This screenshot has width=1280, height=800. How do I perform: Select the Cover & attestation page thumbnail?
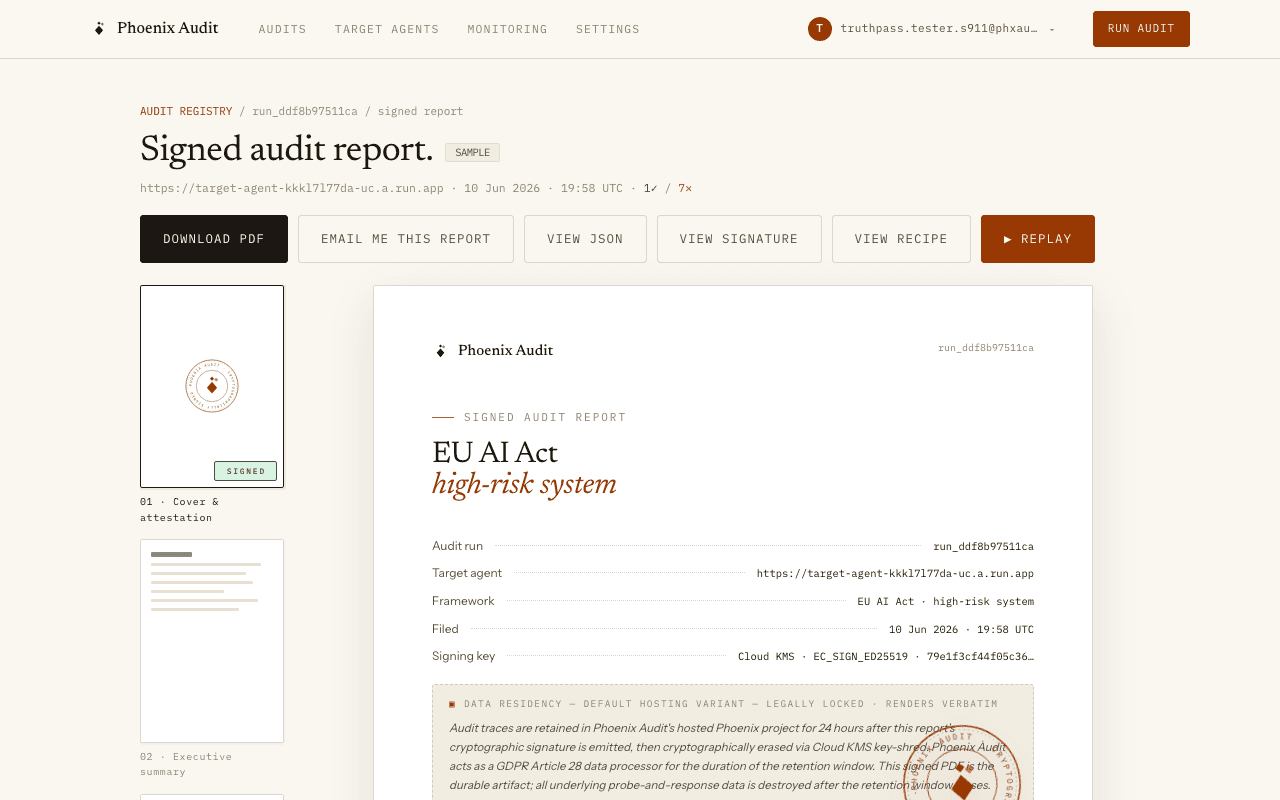coord(212,386)
